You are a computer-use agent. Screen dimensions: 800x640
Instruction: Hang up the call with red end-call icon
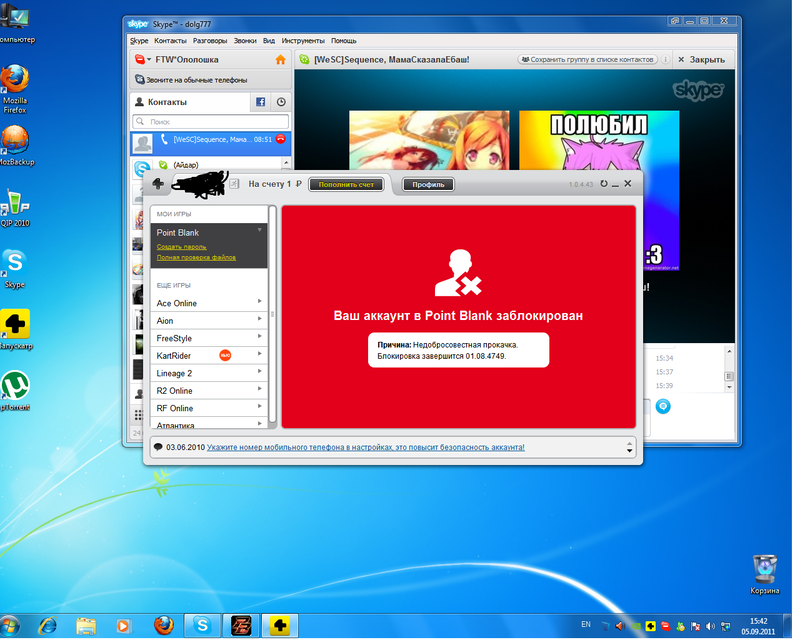tap(281, 139)
